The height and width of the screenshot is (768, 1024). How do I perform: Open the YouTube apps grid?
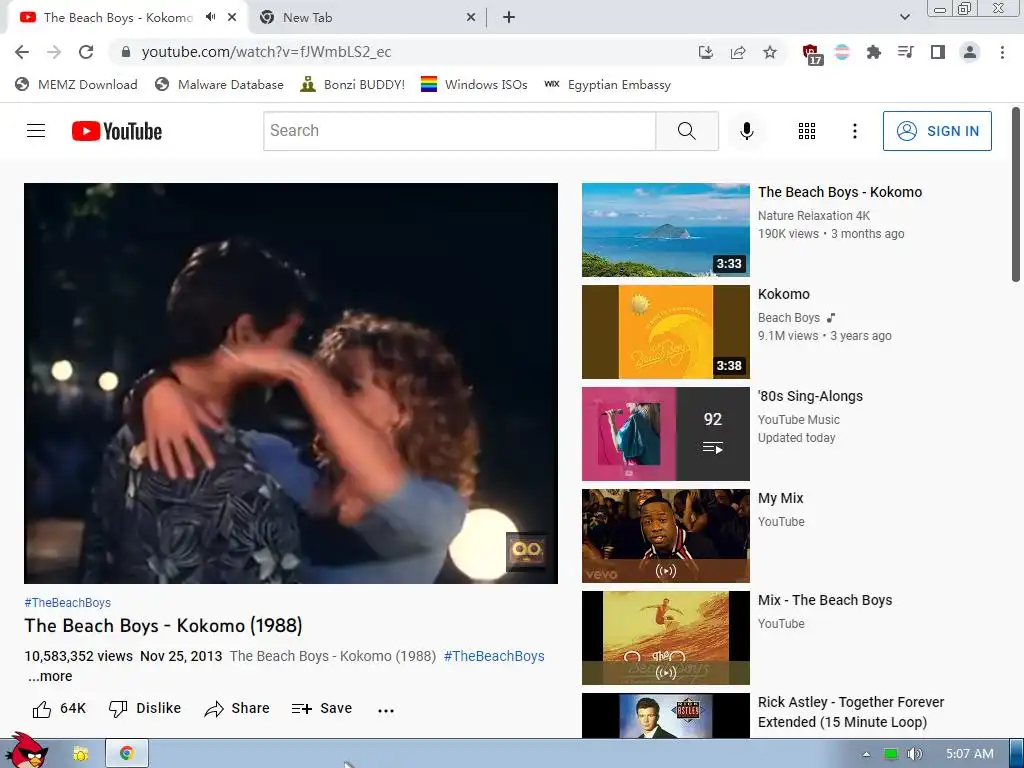pos(807,131)
